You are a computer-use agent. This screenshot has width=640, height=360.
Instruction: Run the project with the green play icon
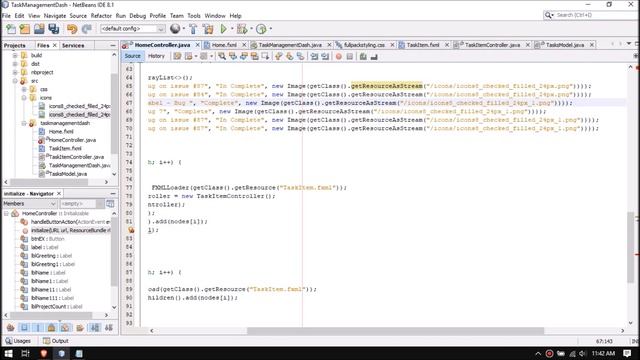pos(224,29)
